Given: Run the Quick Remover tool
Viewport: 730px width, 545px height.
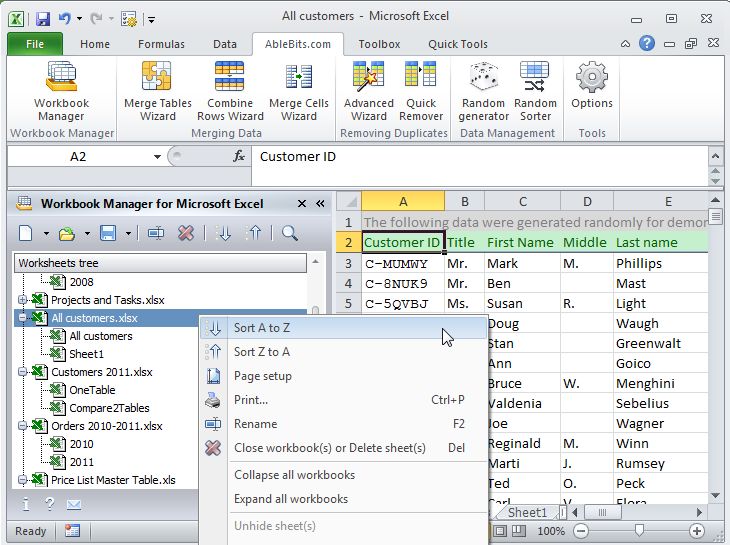Looking at the screenshot, I should [x=421, y=91].
